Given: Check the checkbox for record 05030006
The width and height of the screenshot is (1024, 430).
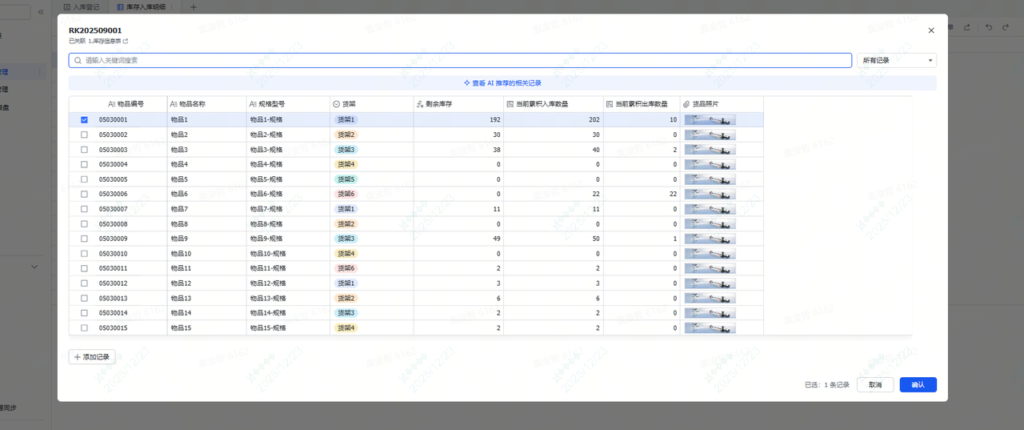Looking at the screenshot, I should [84, 194].
